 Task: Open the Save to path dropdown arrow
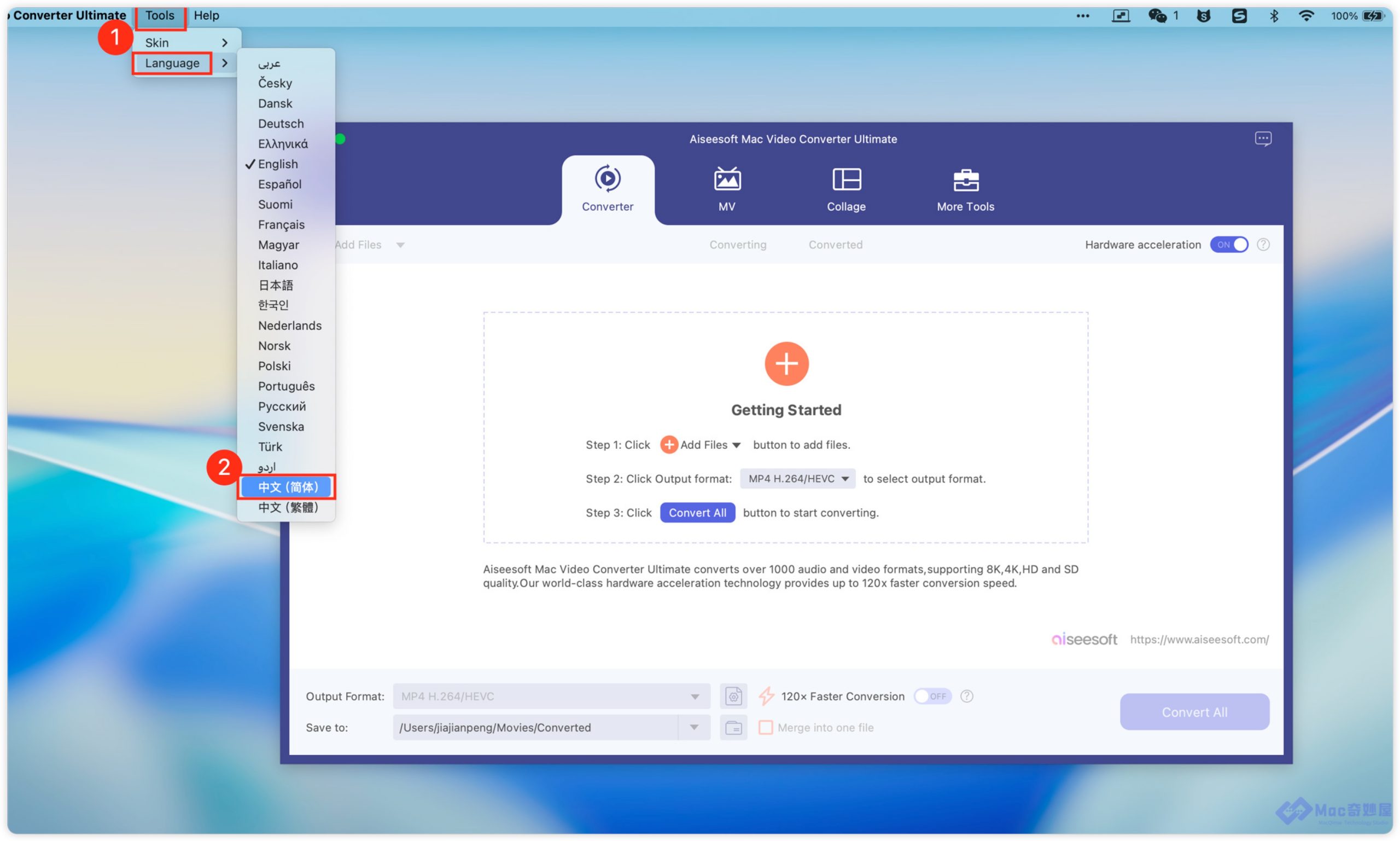pyautogui.click(x=694, y=727)
